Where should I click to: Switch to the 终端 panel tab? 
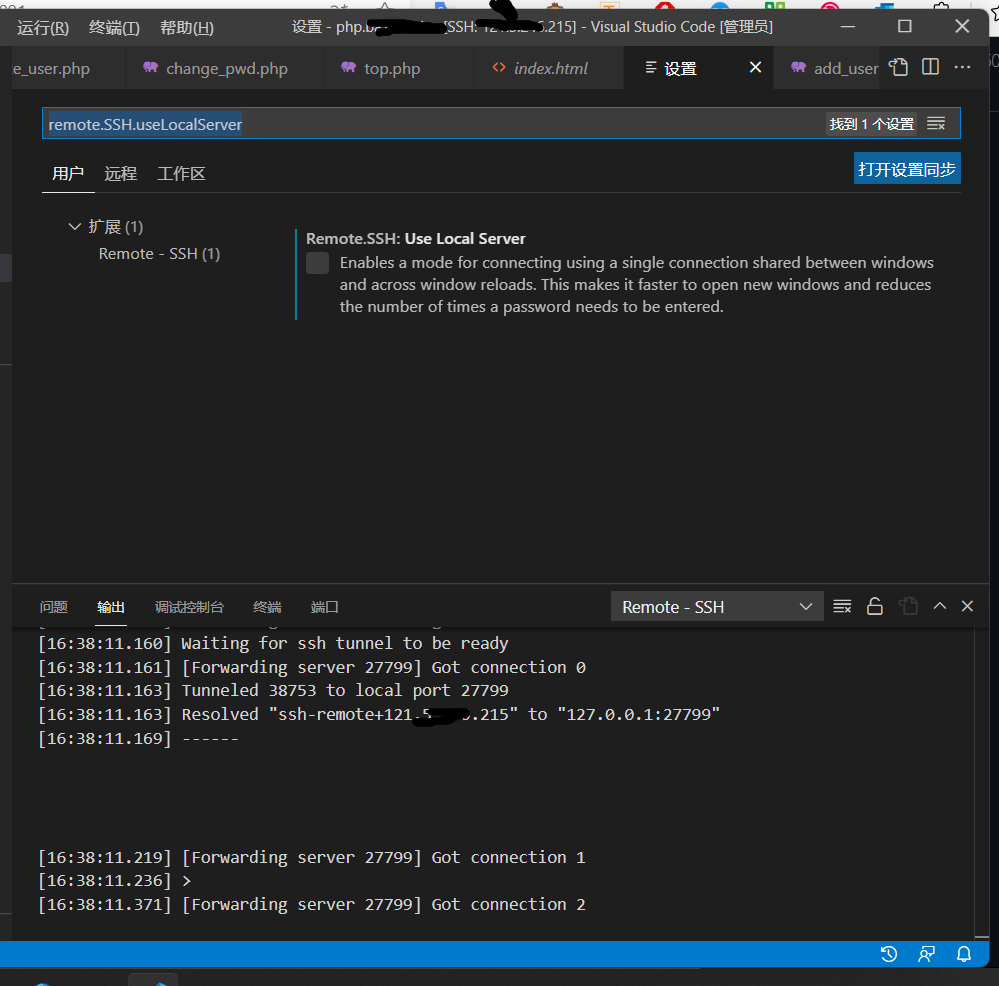(x=266, y=606)
